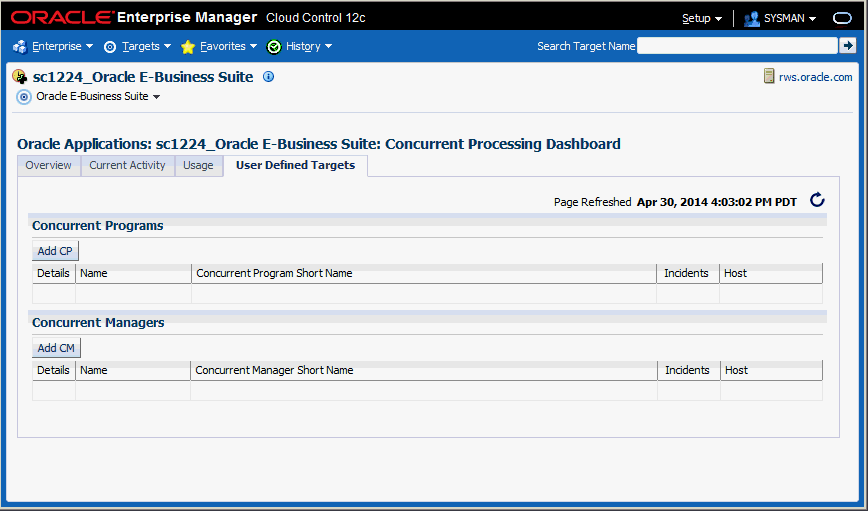The width and height of the screenshot is (868, 511).
Task: Click Concurrent Program Short Name column header
Action: click(x=423, y=273)
